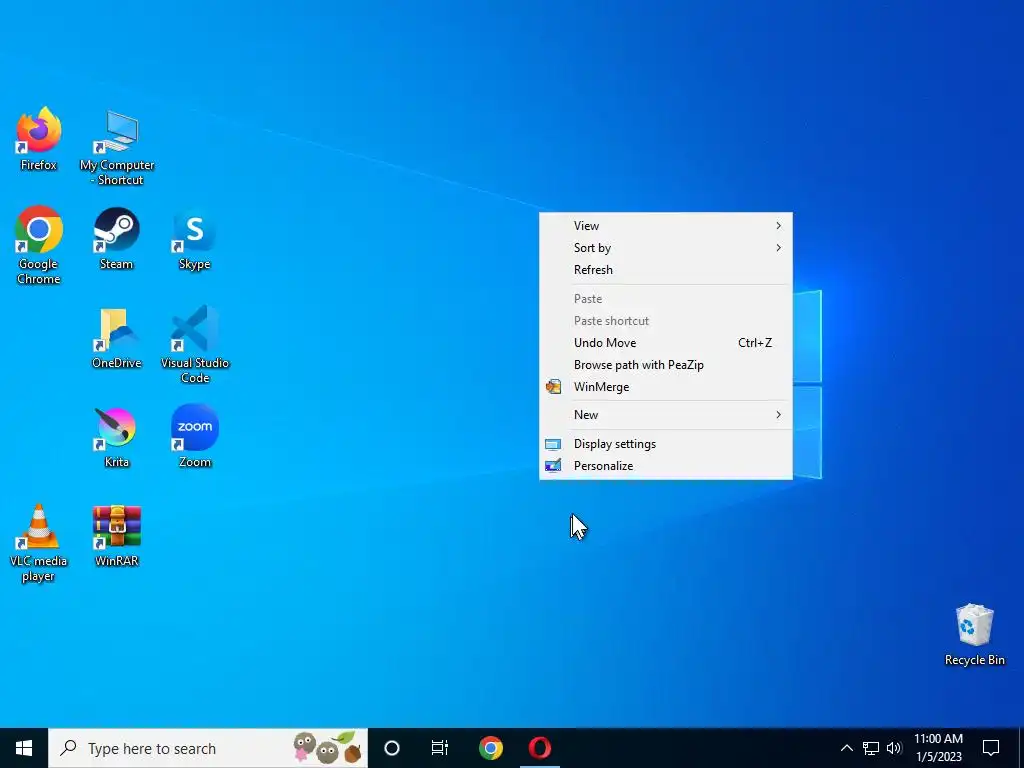Launch Chrome from the taskbar
This screenshot has width=1024, height=768.
490,748
